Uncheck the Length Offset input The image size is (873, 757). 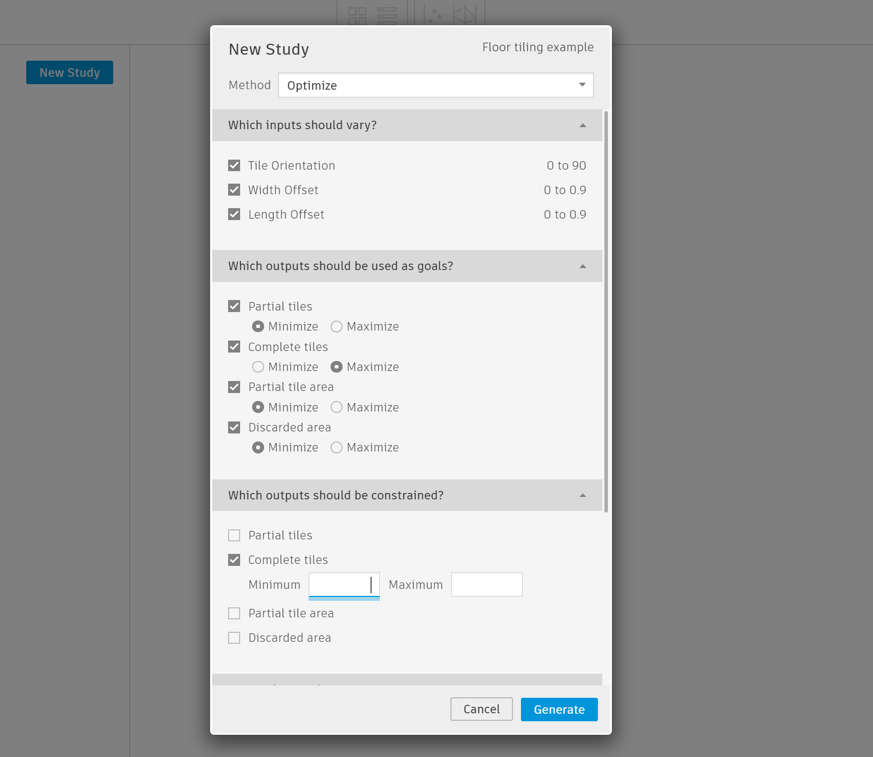click(234, 215)
